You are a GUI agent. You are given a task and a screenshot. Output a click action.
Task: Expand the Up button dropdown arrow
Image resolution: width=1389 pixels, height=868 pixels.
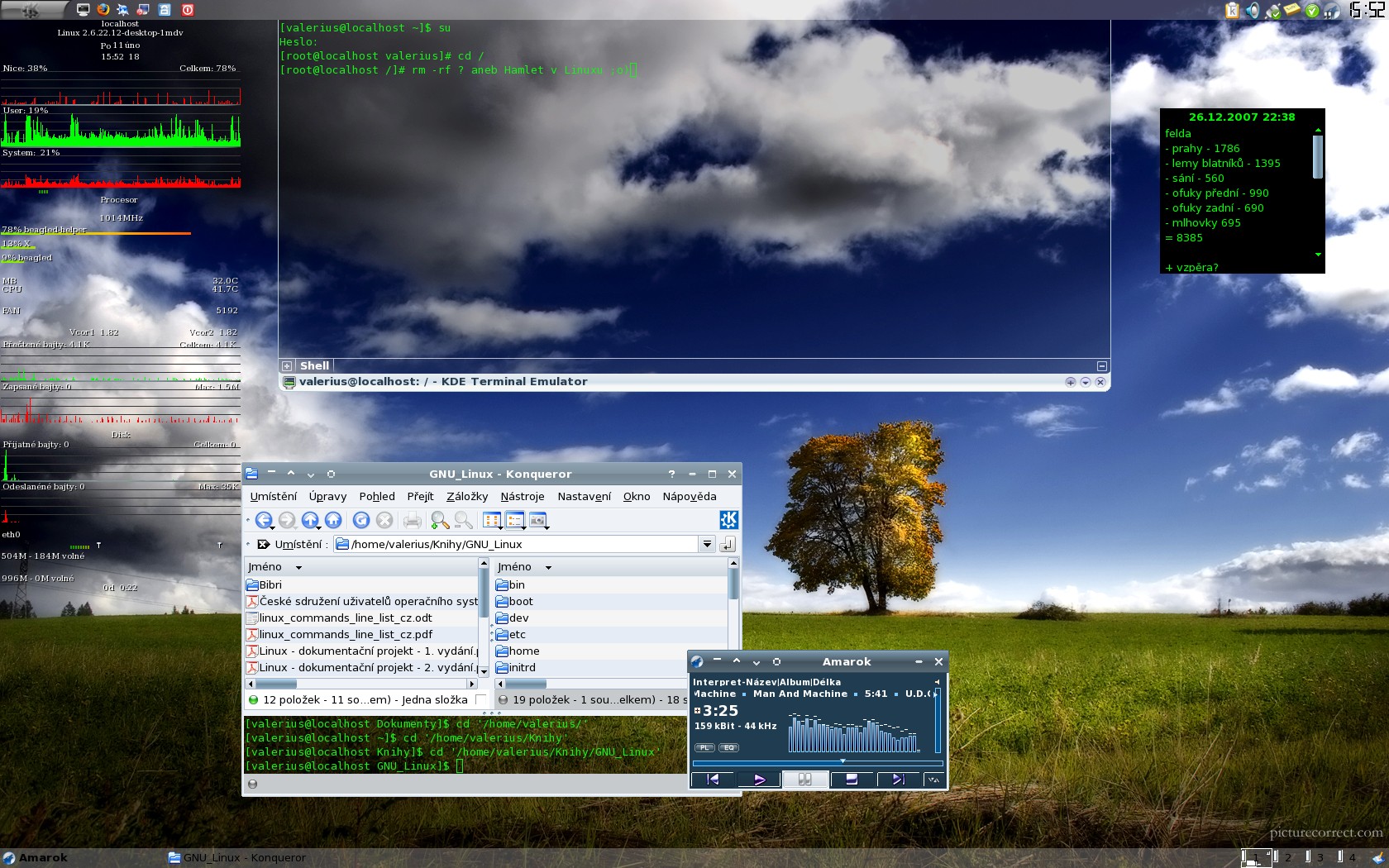coord(319,527)
